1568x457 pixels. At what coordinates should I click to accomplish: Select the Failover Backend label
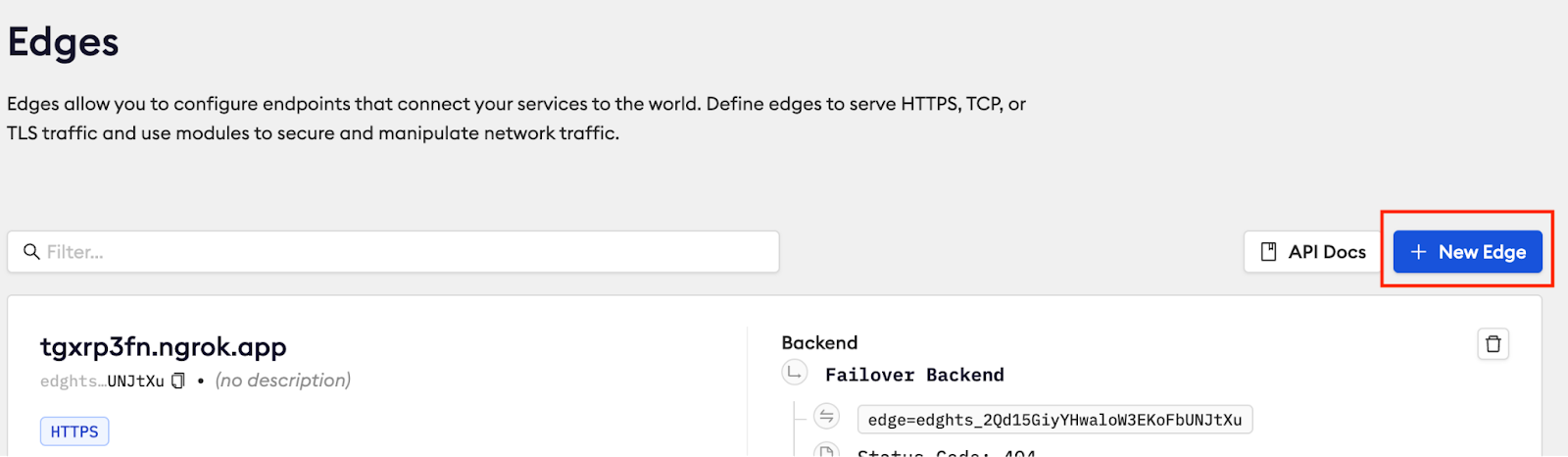[x=914, y=375]
